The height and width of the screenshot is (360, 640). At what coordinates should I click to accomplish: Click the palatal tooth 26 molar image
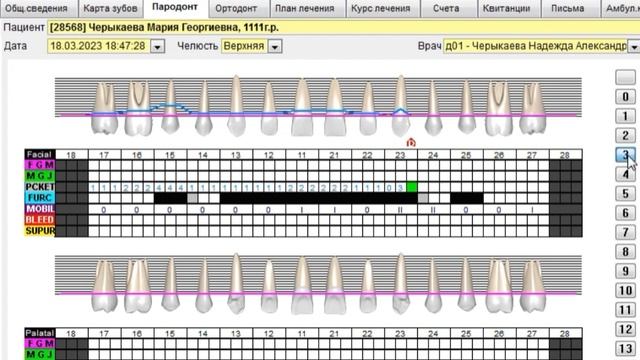[499, 286]
